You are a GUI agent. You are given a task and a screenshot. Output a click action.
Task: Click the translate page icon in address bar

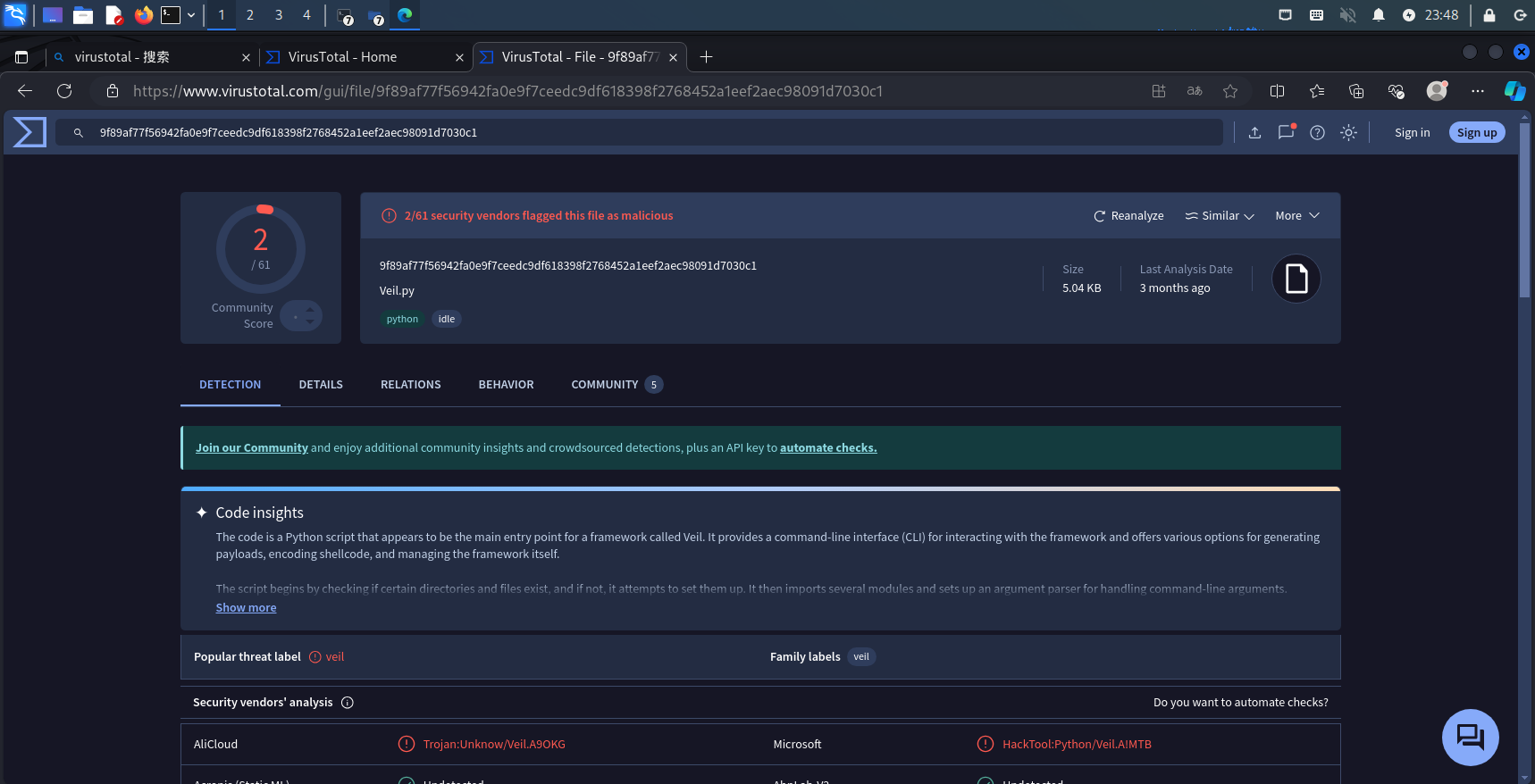tap(1195, 91)
